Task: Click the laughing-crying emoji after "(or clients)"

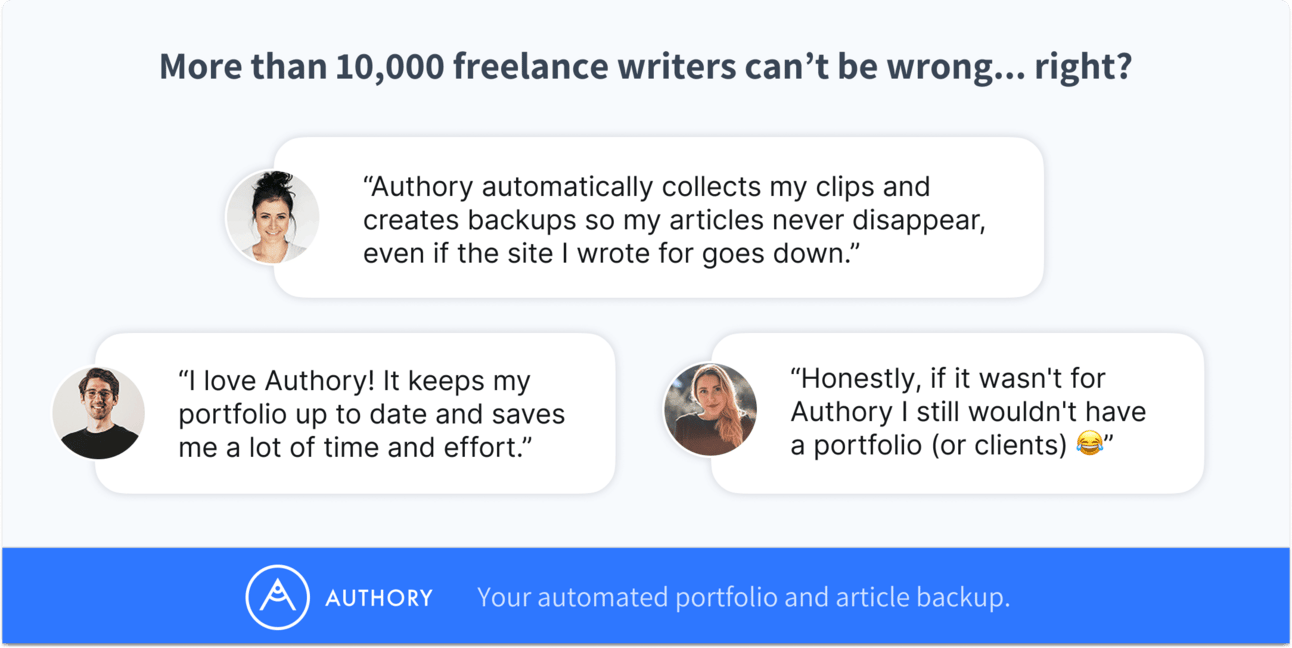Action: [x=1090, y=444]
